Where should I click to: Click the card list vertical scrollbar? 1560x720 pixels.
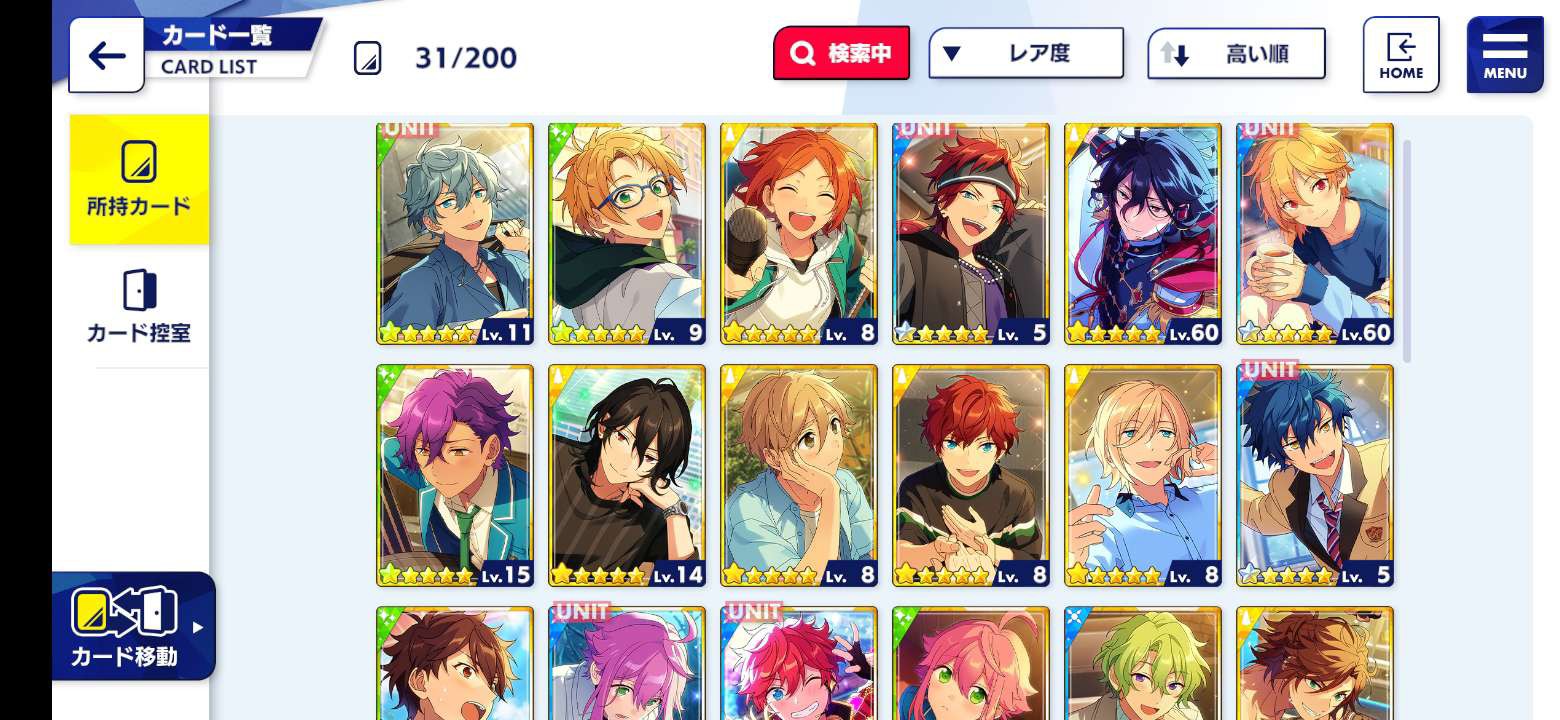click(x=1407, y=250)
